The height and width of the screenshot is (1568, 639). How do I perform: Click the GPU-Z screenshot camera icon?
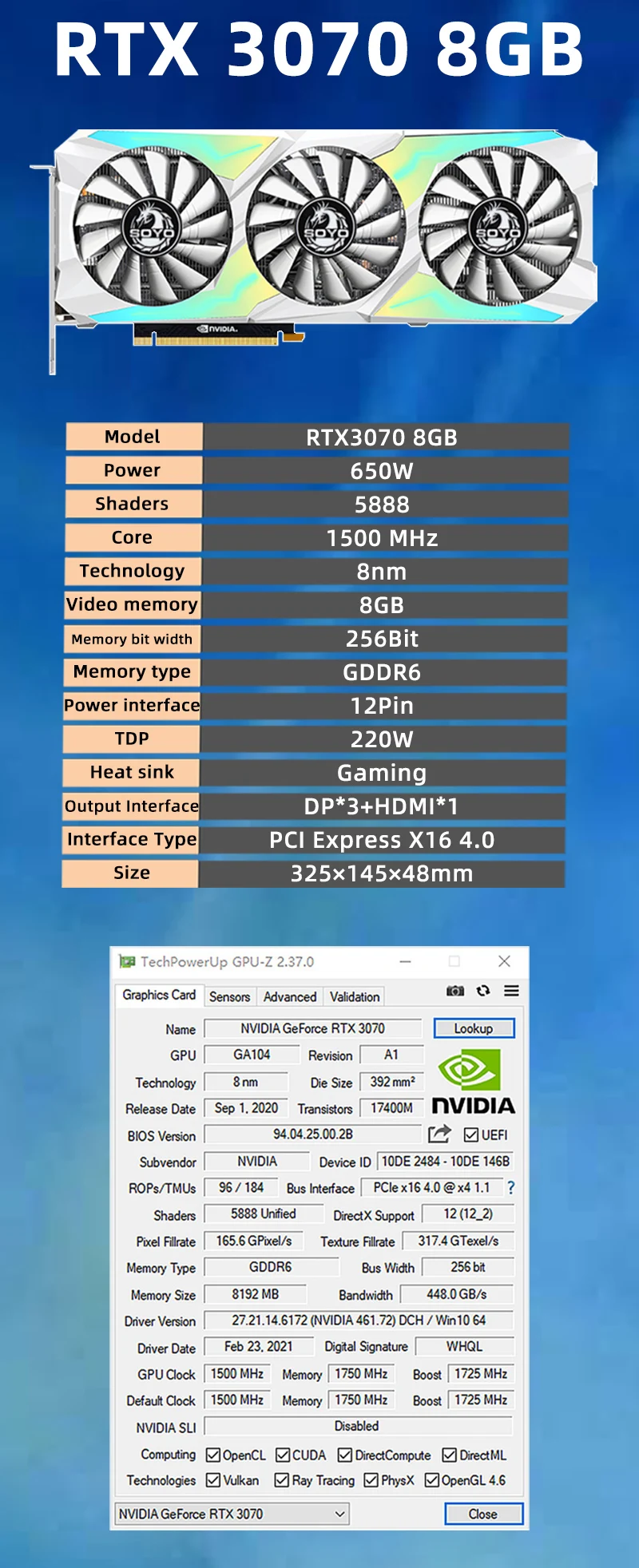click(x=454, y=991)
